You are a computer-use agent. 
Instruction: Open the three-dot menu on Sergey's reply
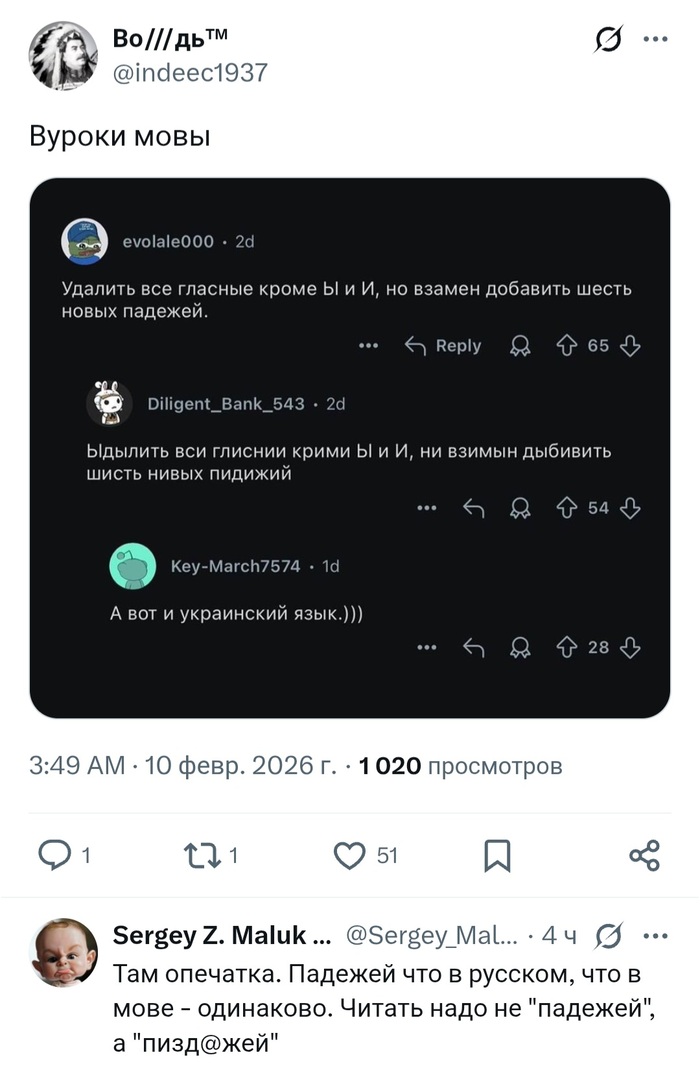(x=655, y=937)
